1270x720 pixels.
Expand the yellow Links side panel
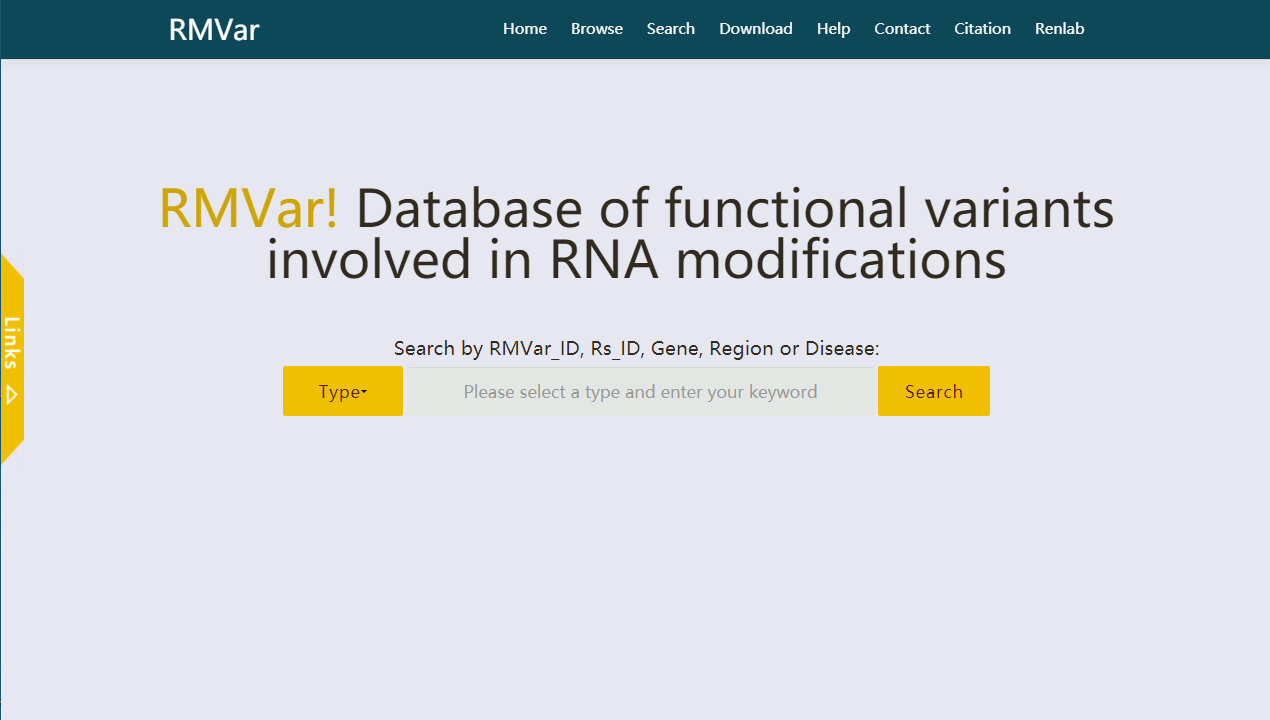click(12, 359)
